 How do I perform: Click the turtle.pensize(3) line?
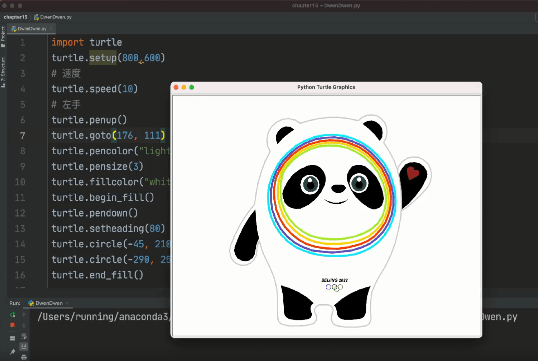pos(97,166)
